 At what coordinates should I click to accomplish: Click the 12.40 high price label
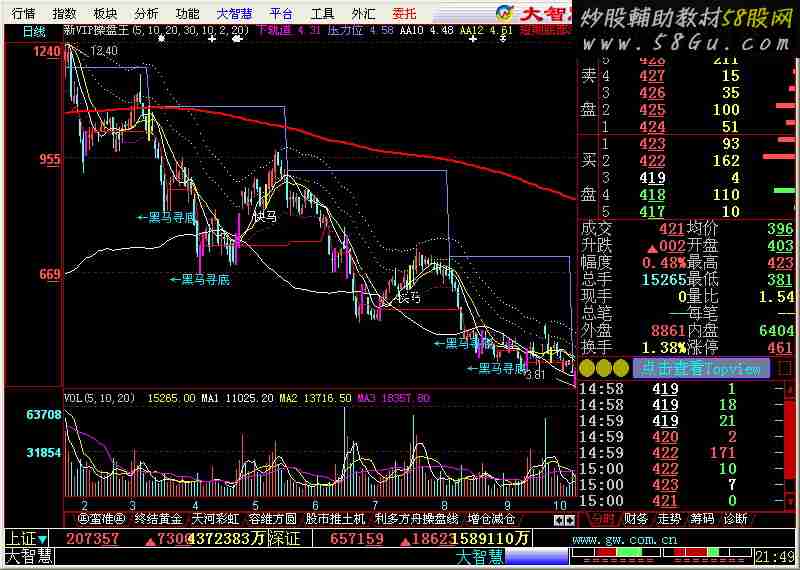pyautogui.click(x=105, y=51)
